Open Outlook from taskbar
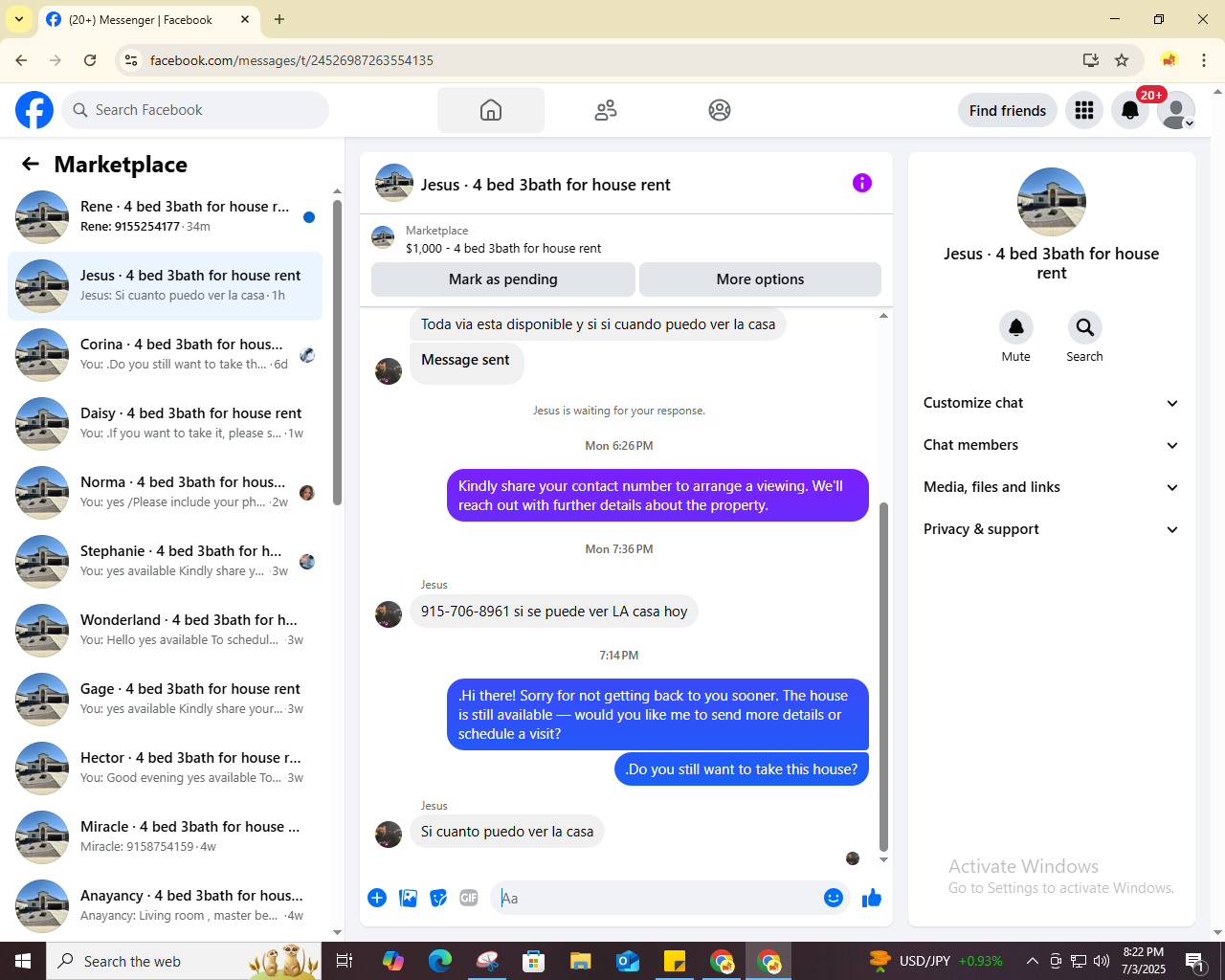Screen dimensions: 1225x980 pyautogui.click(x=628, y=961)
